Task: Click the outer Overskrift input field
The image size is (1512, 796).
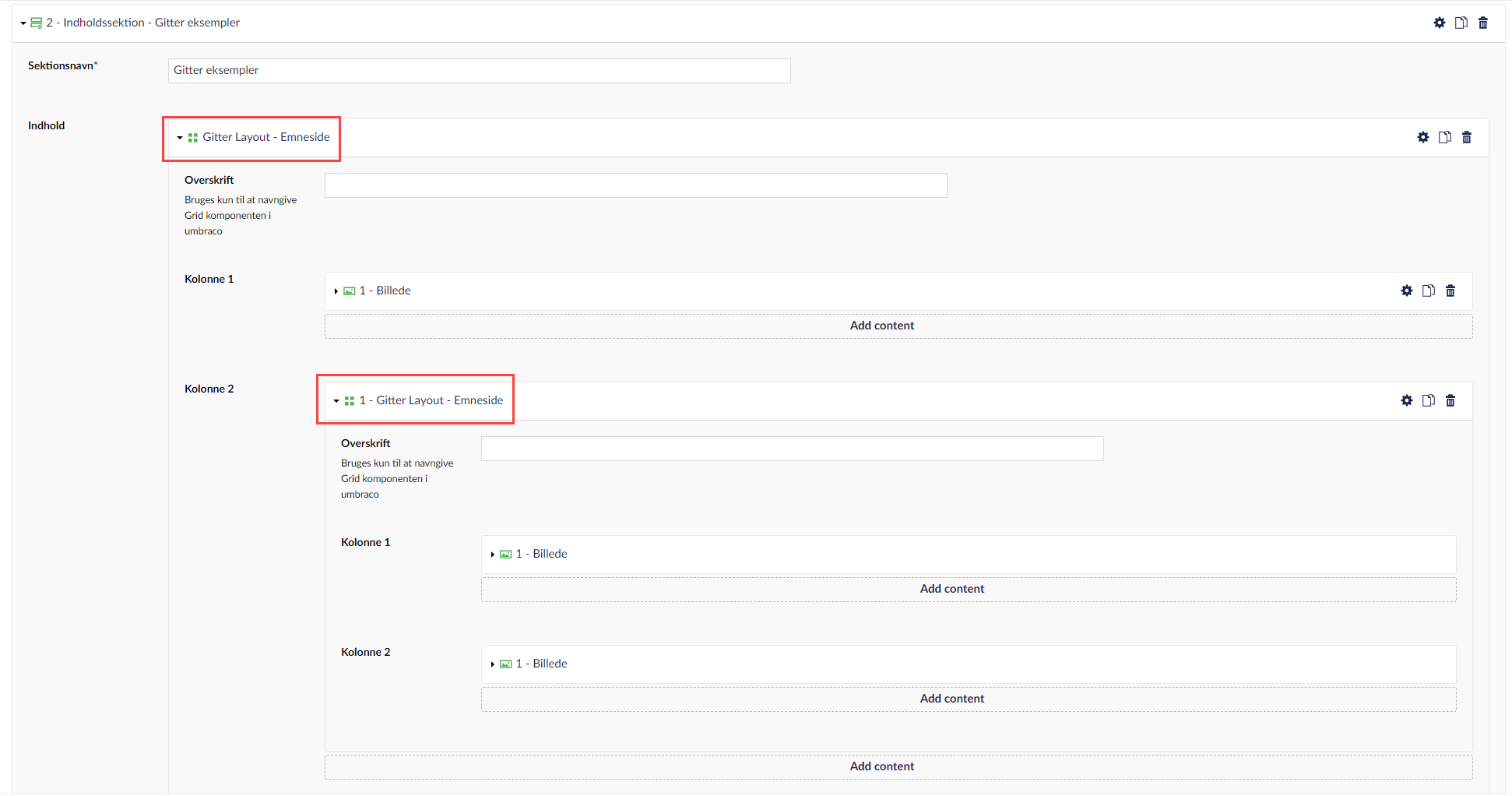Action: pyautogui.click(x=635, y=185)
